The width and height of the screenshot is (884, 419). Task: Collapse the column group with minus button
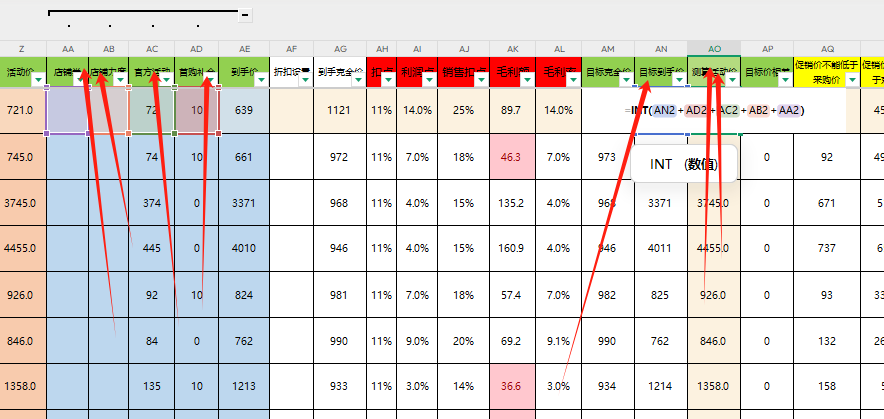click(245, 16)
